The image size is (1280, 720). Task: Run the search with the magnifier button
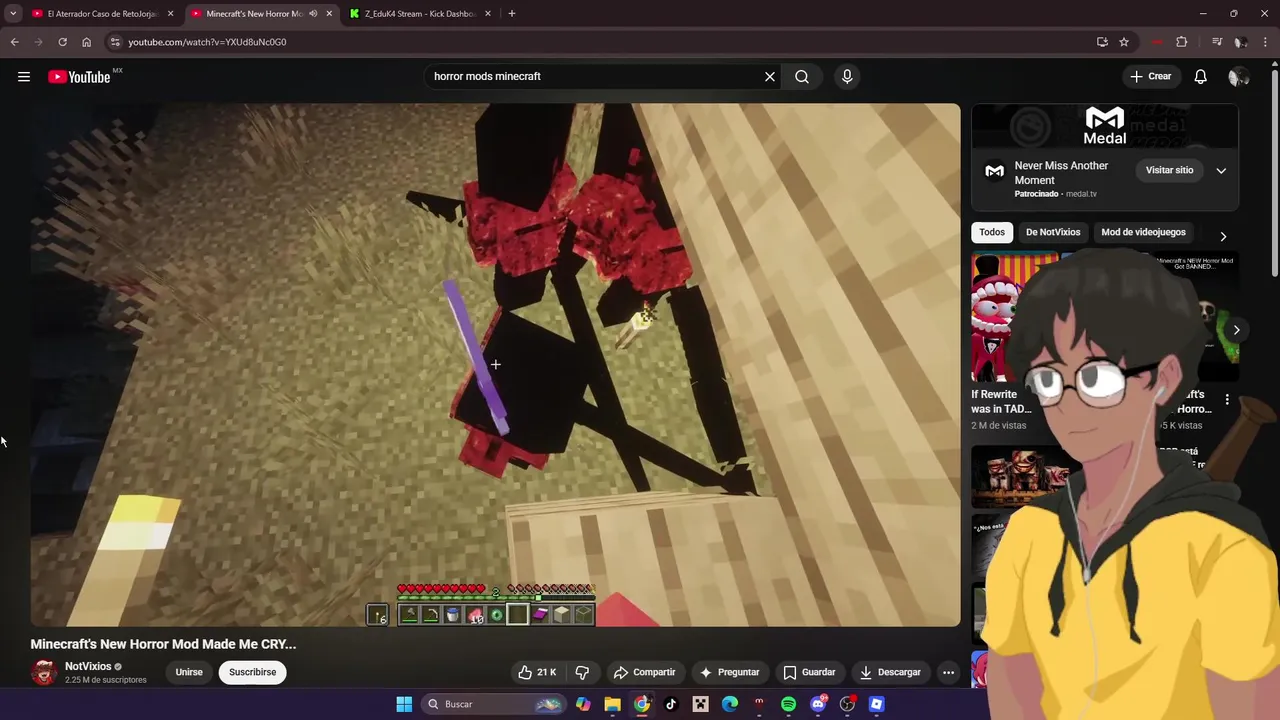tap(802, 76)
